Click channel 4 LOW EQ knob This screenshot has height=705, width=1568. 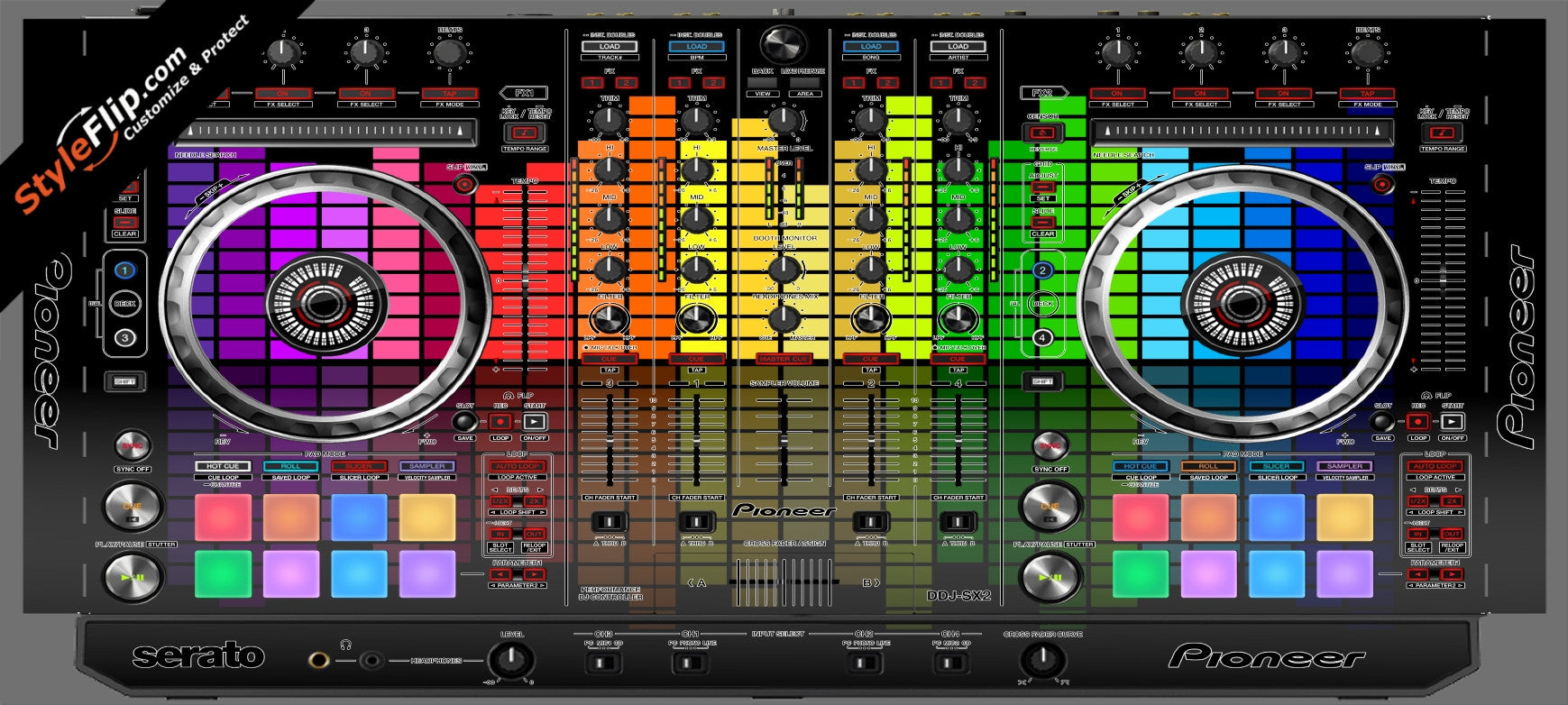point(958,268)
